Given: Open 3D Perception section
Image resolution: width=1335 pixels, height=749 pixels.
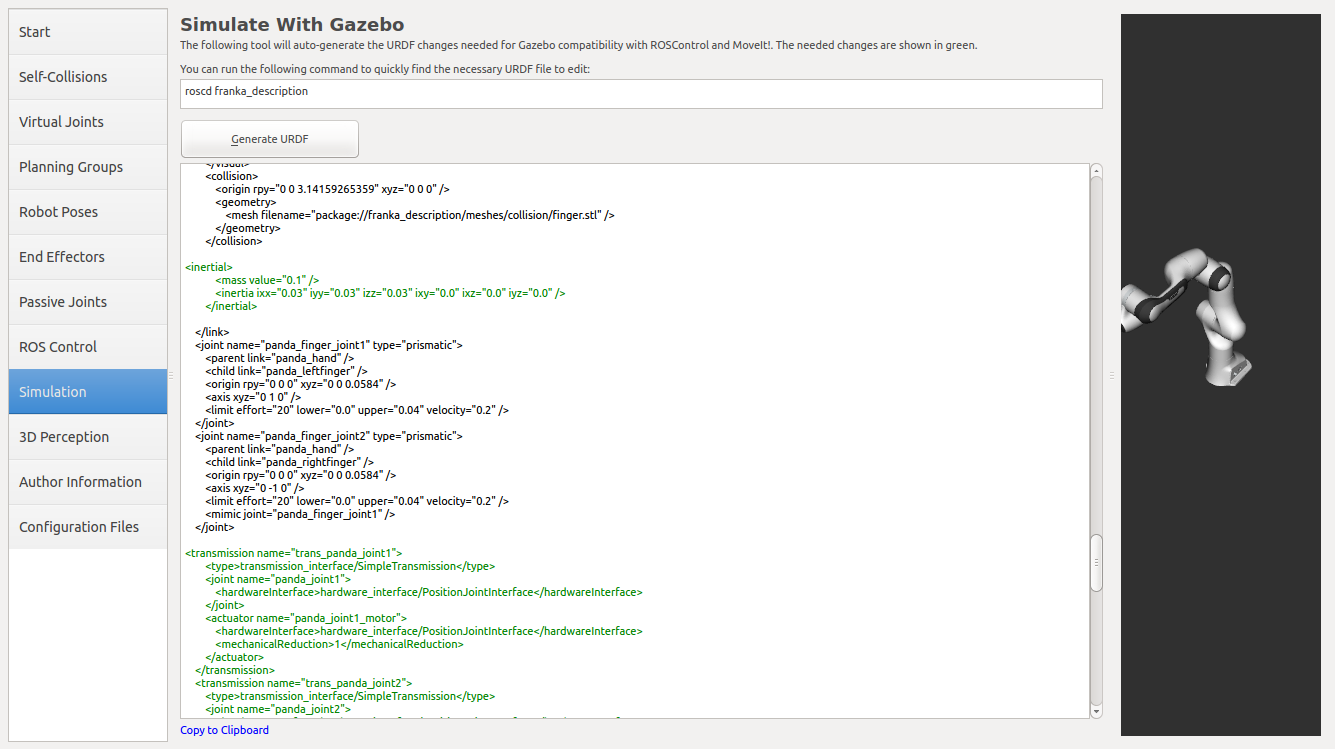Looking at the screenshot, I should coord(88,437).
